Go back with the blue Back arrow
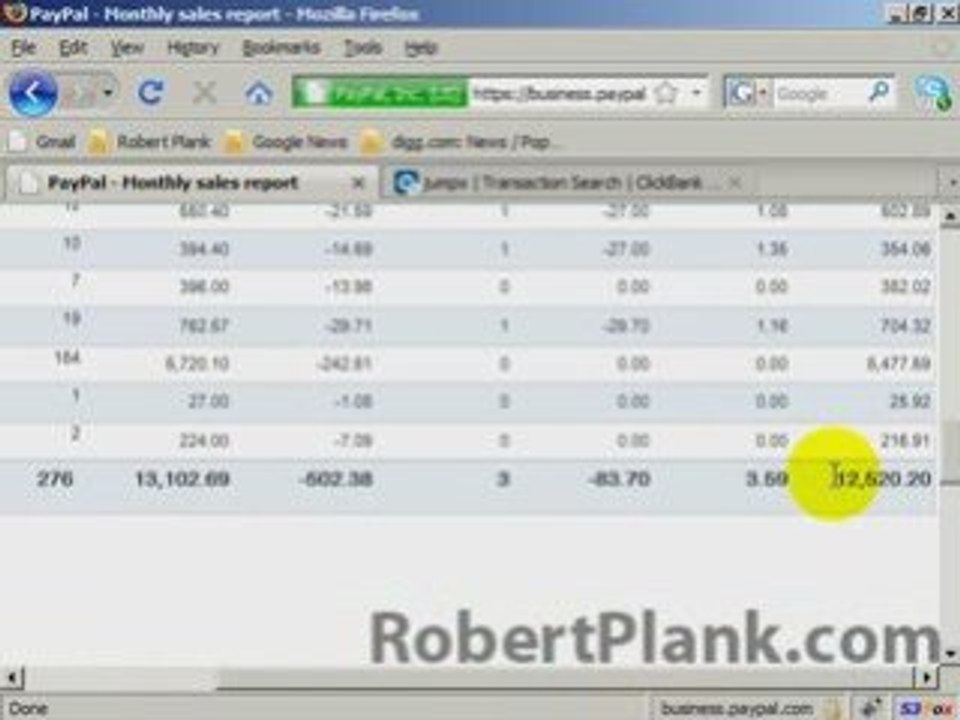Viewport: 960px width, 720px height. pyautogui.click(x=32, y=94)
